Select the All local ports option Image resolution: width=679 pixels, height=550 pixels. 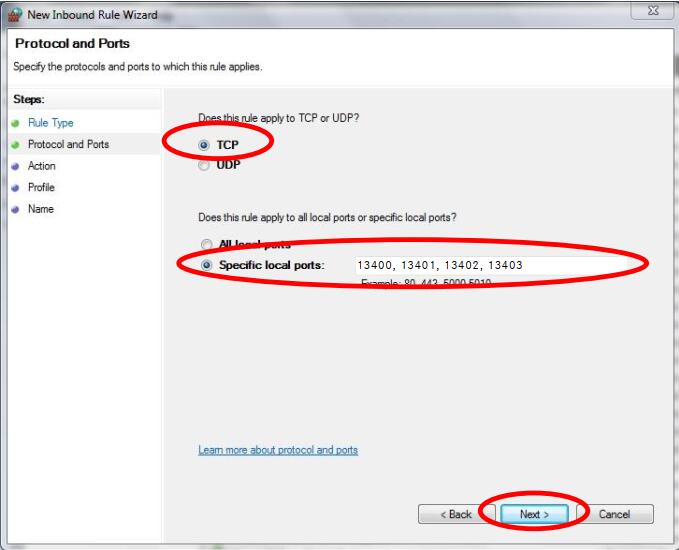(206, 244)
